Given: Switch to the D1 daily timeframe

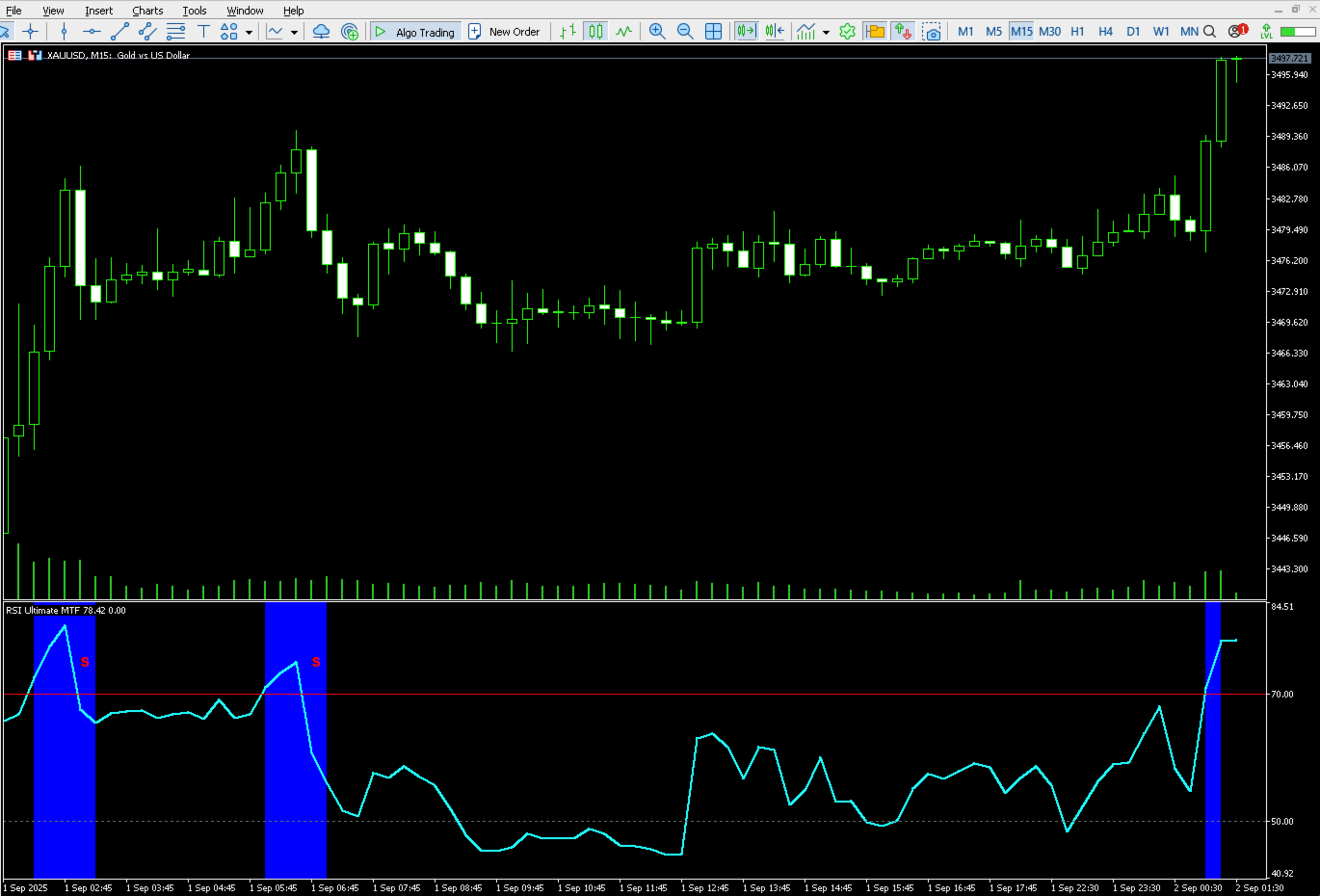Looking at the screenshot, I should click(1133, 32).
